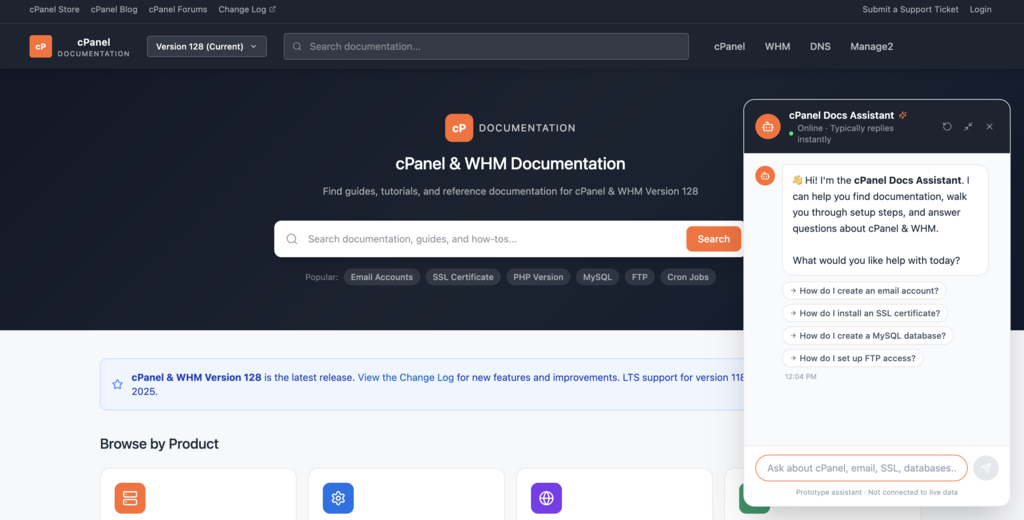Pick the "How do I create a MySQL database?" suggestion
1024x520 pixels.
(x=867, y=336)
